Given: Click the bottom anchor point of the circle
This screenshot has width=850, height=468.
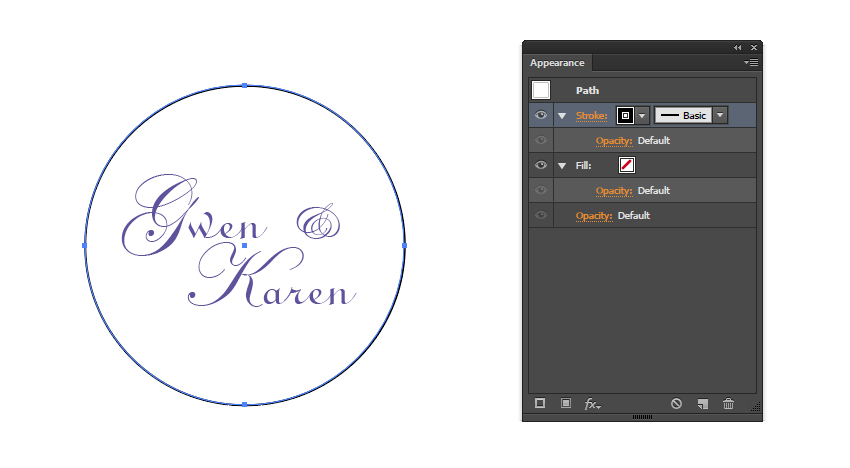Looking at the screenshot, I should pyautogui.click(x=245, y=405).
